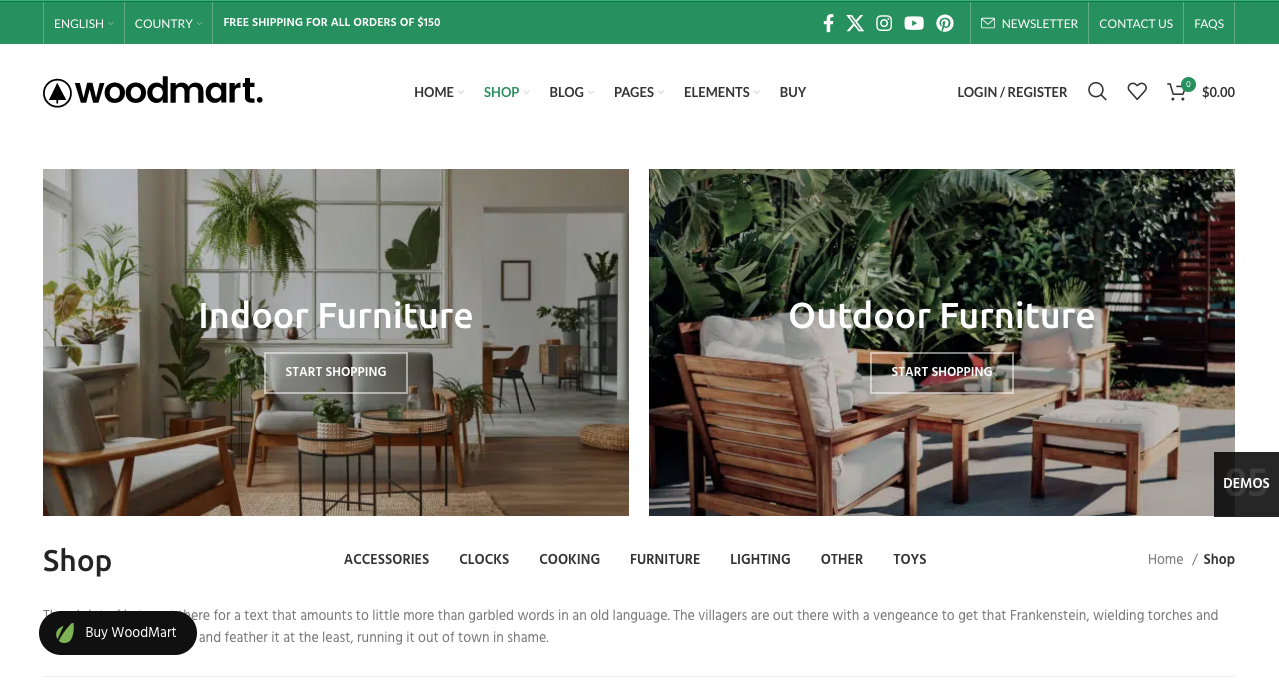Click the WoodMart logo

[153, 92]
